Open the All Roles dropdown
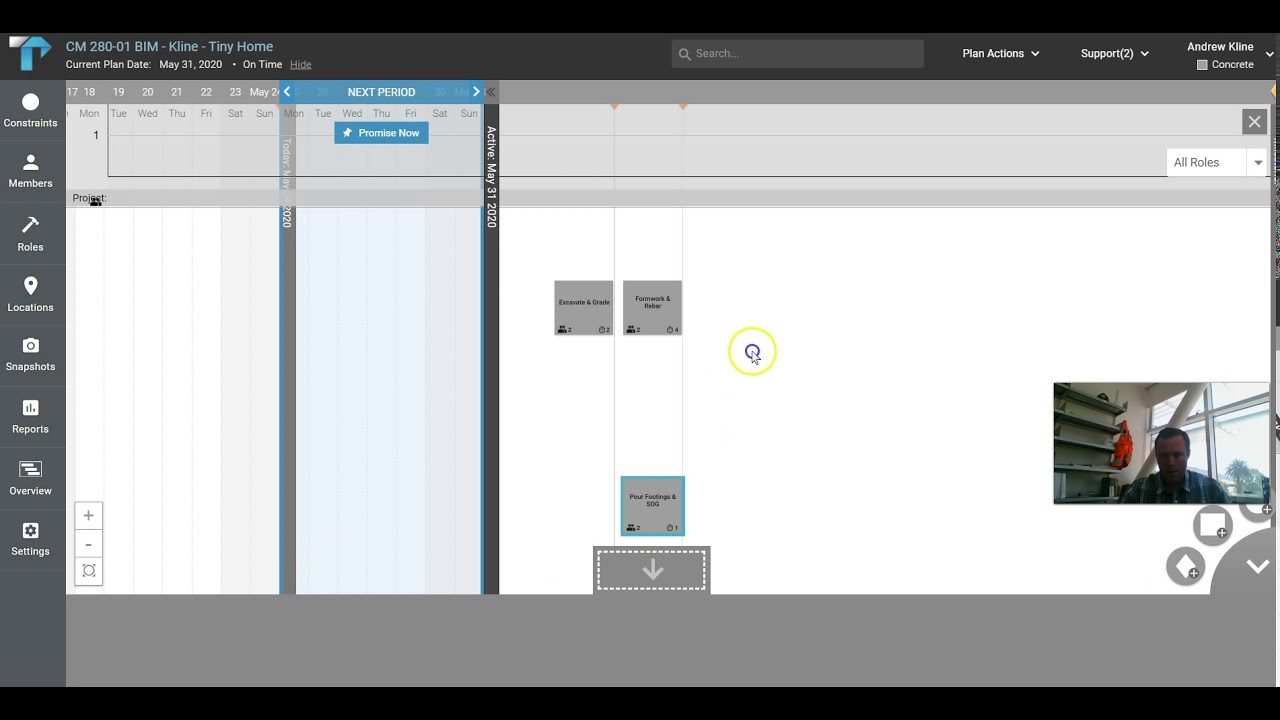The image size is (1280, 720). coord(1217,162)
